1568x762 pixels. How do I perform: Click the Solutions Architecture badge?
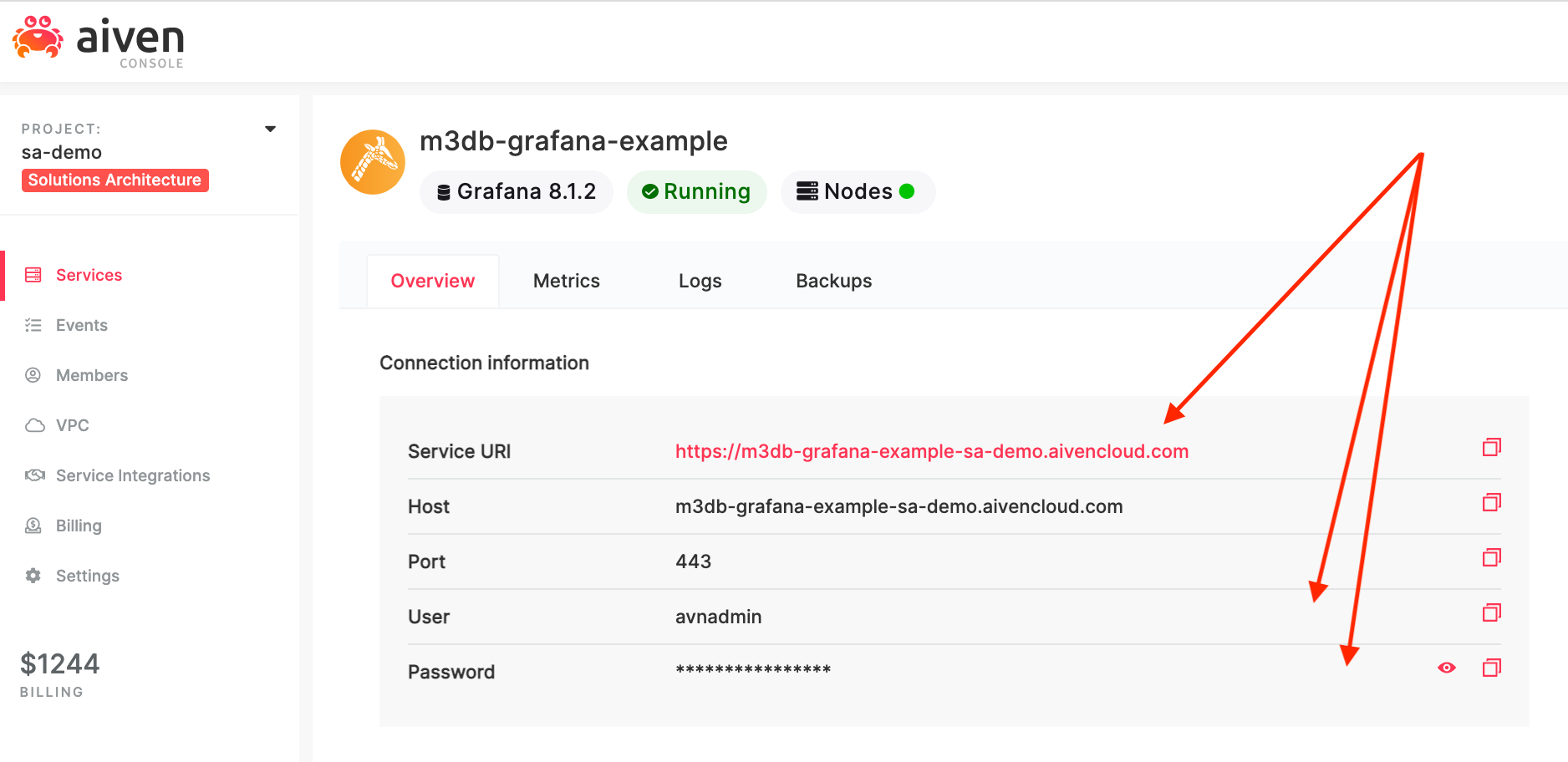[115, 180]
